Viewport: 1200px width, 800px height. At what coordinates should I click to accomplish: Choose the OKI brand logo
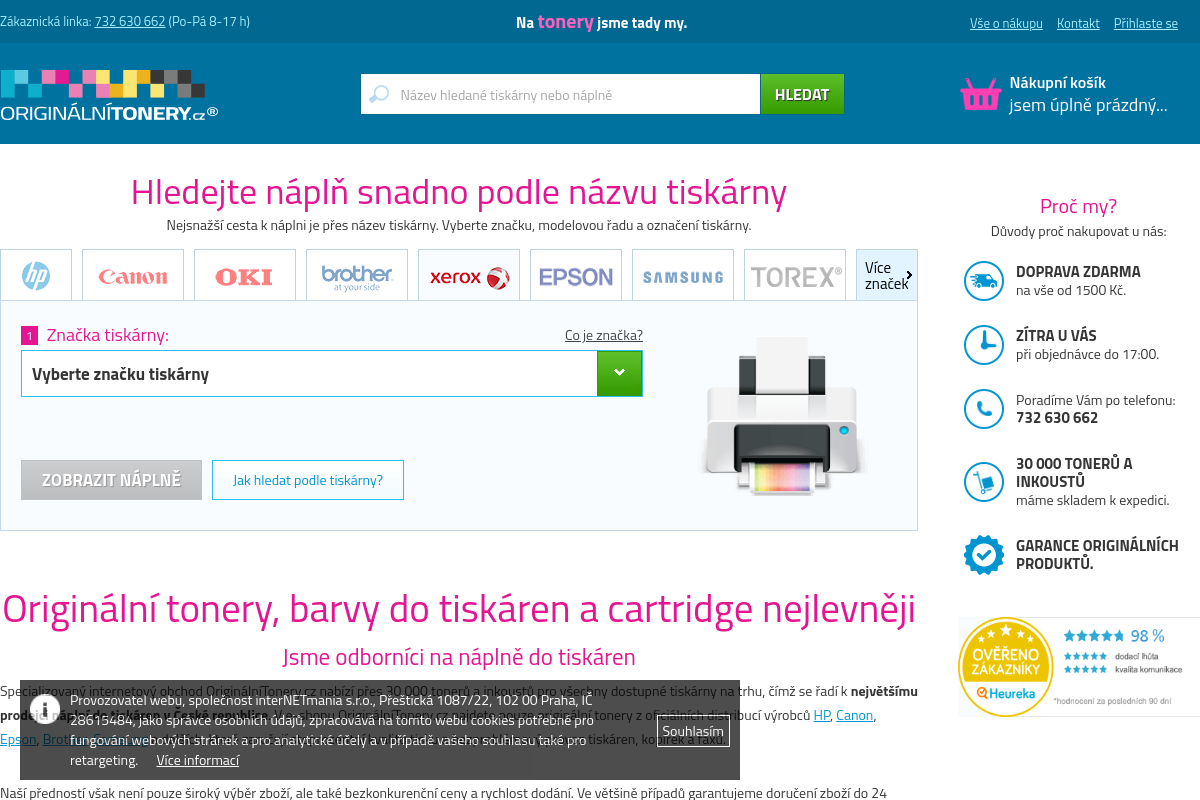(x=244, y=273)
